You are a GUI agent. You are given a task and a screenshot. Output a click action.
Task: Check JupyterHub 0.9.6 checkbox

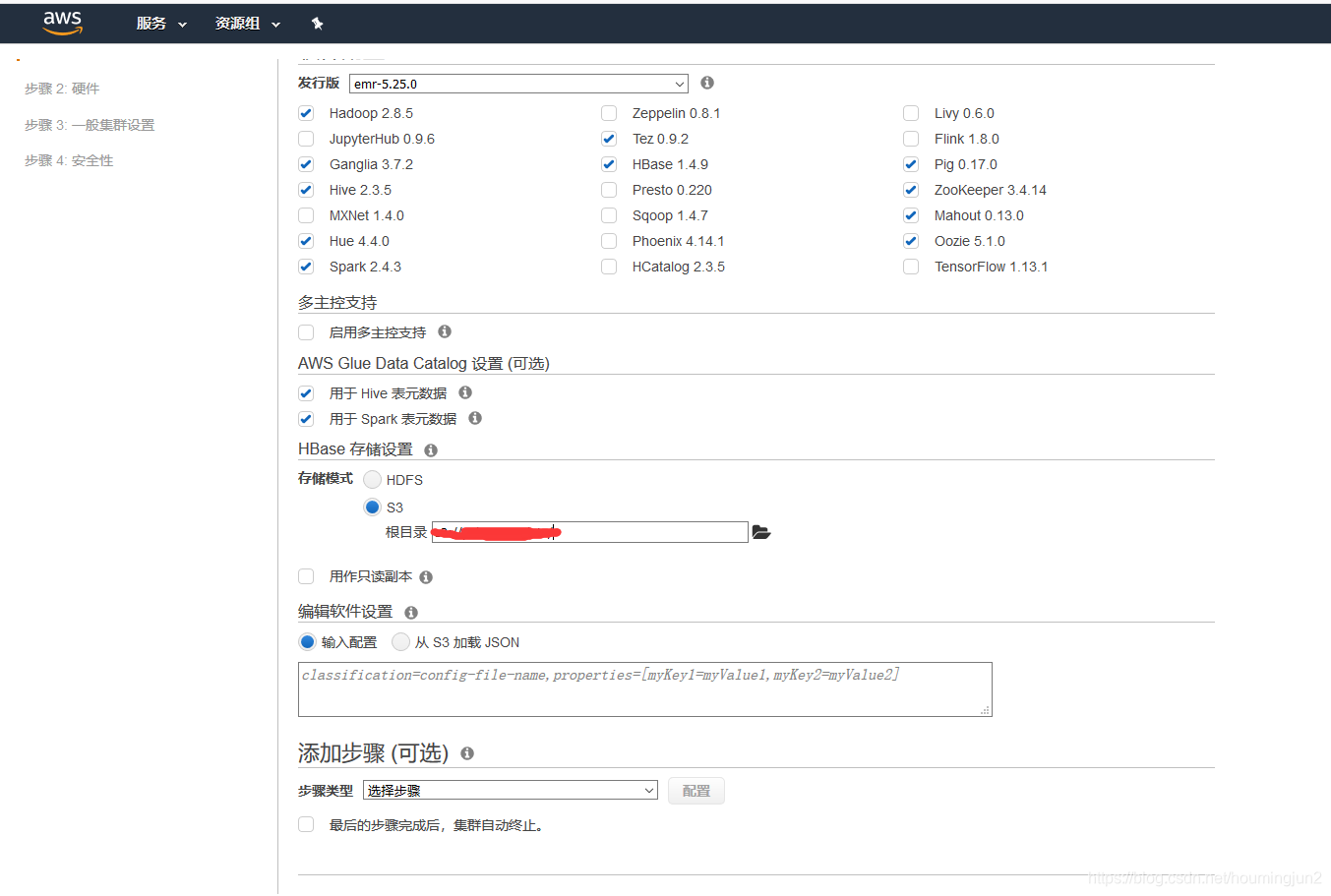coord(306,139)
